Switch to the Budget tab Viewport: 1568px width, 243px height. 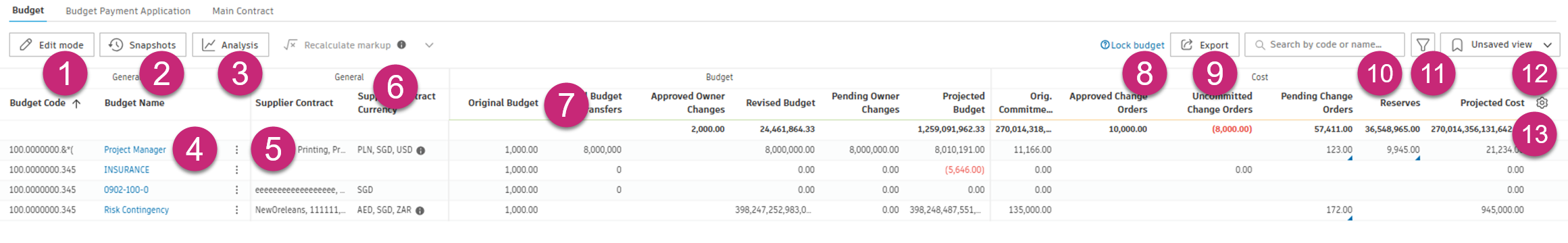point(28,11)
